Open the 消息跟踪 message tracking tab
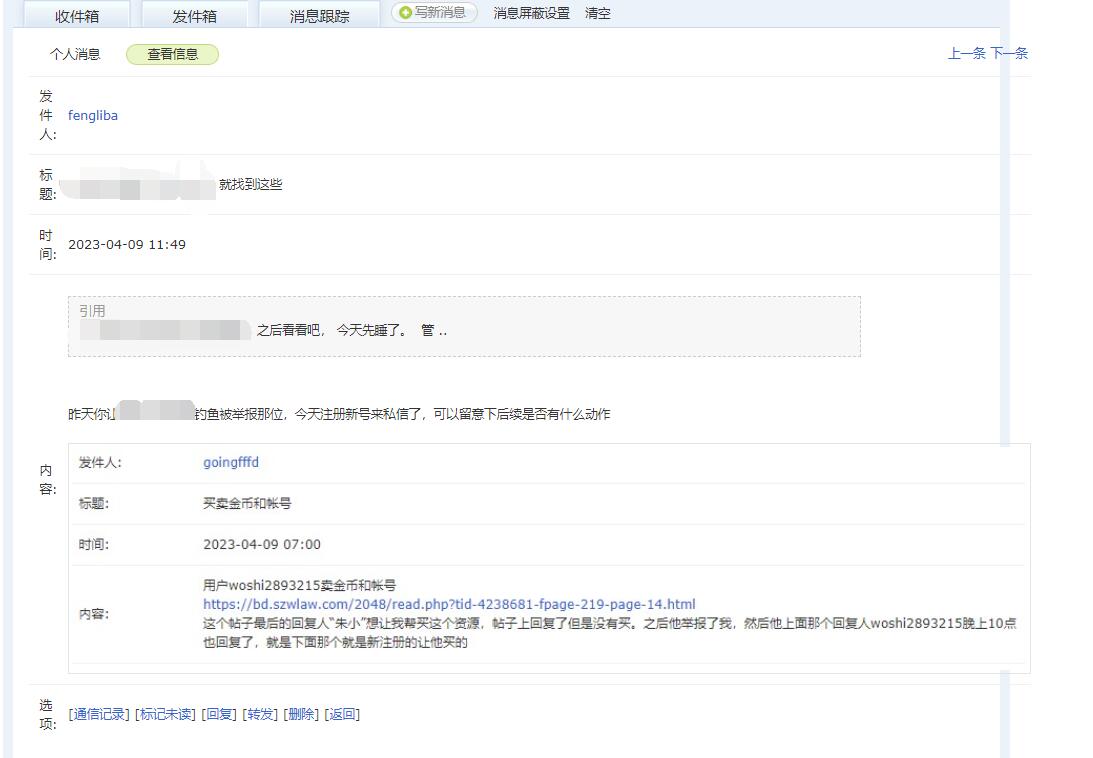1093x758 pixels. (x=319, y=15)
